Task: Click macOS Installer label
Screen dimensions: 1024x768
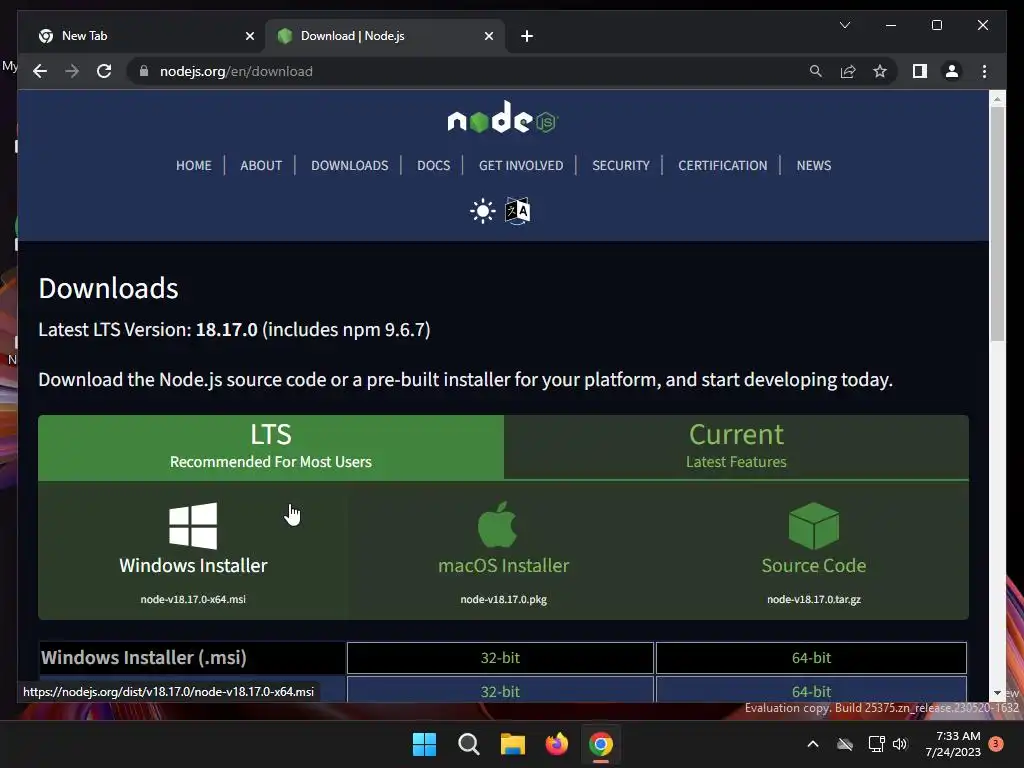Action: (504, 565)
